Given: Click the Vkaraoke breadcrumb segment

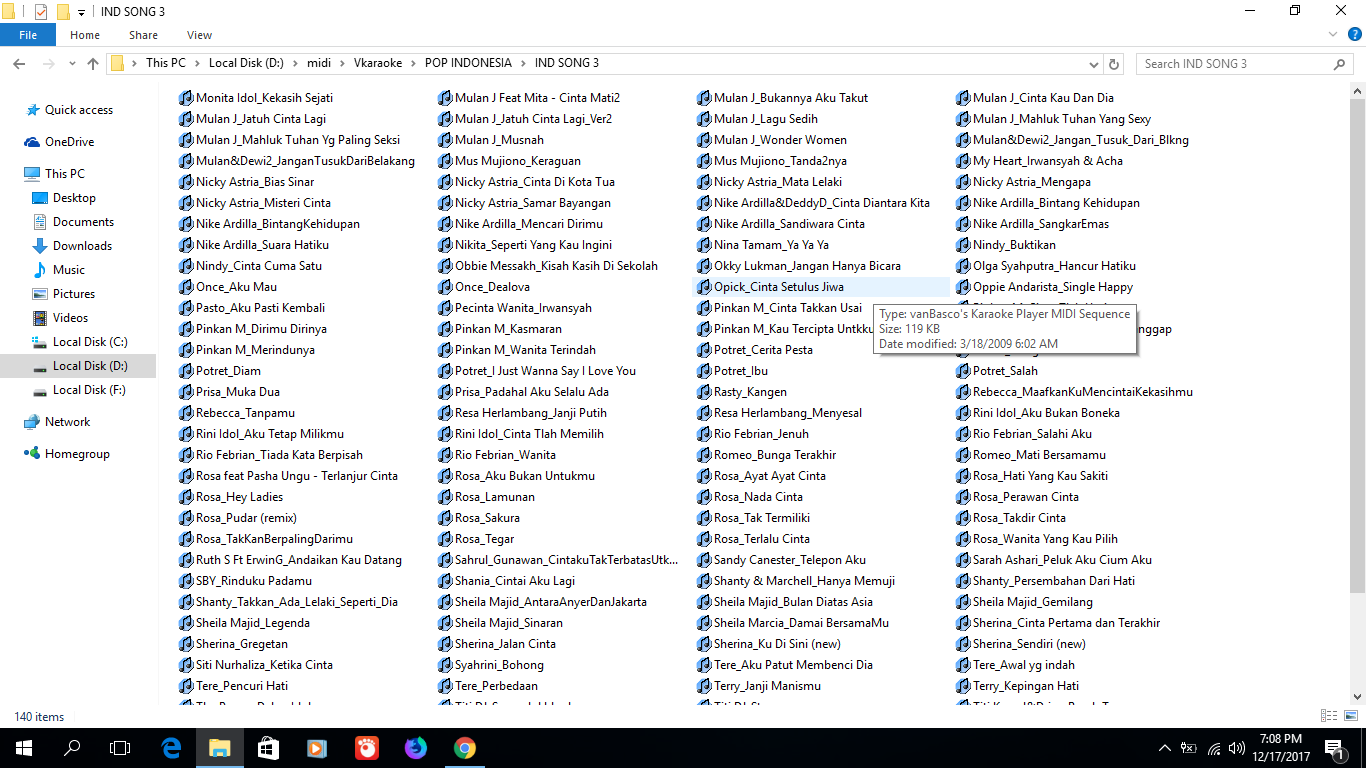Looking at the screenshot, I should point(378,63).
